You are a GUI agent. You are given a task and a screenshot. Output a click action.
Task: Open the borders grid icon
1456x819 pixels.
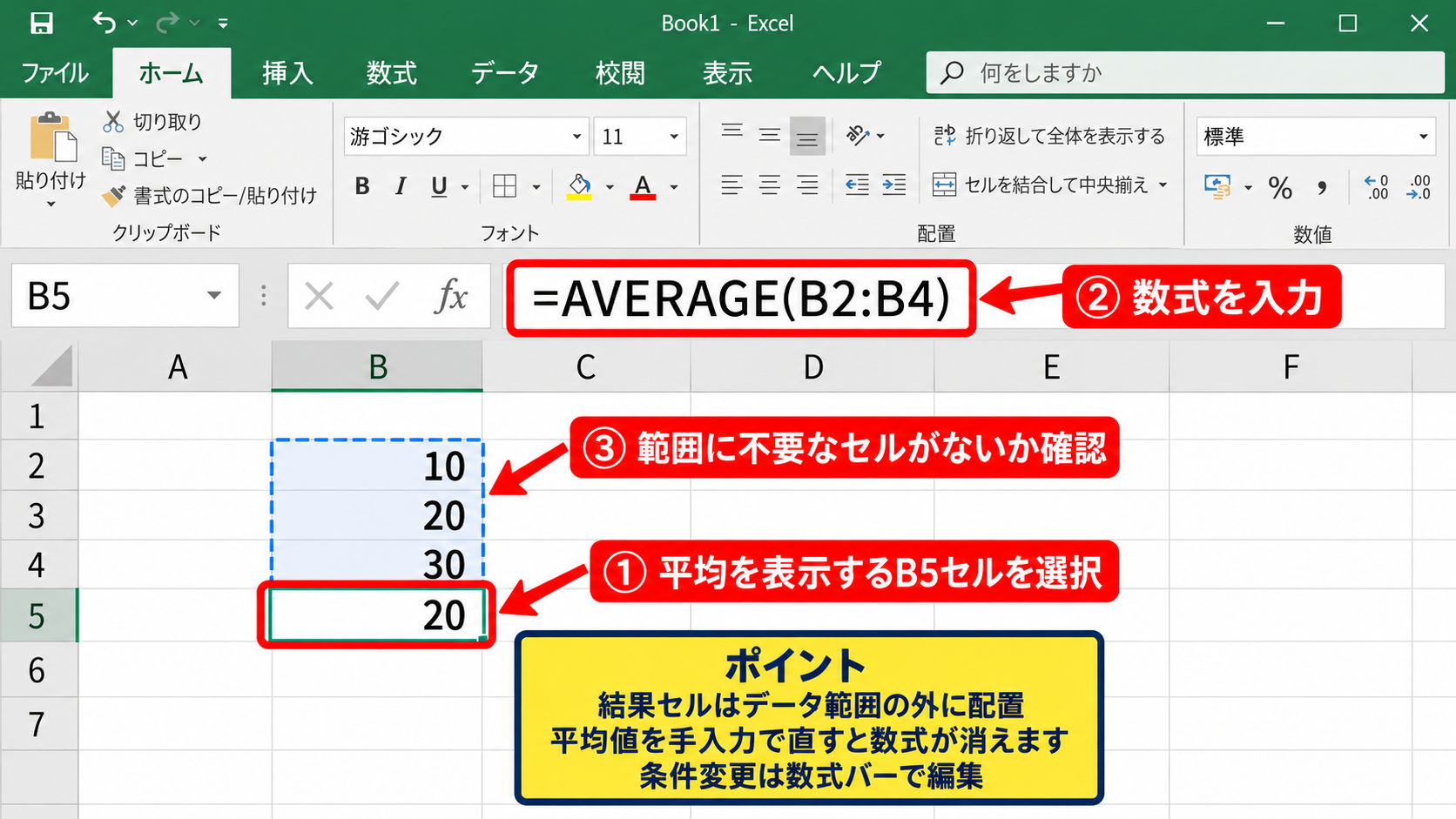pyautogui.click(x=505, y=186)
